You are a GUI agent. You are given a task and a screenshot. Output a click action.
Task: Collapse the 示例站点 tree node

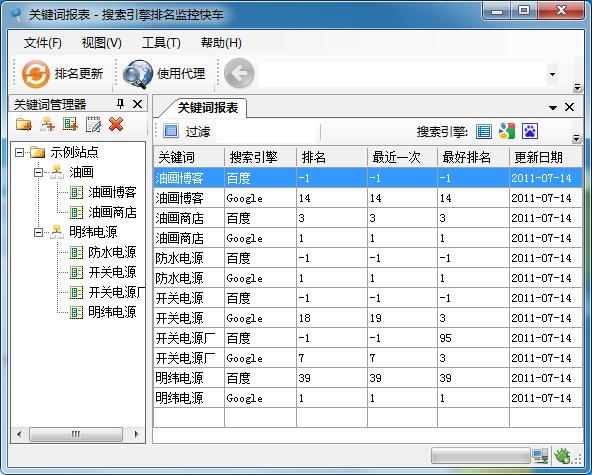(x=19, y=153)
